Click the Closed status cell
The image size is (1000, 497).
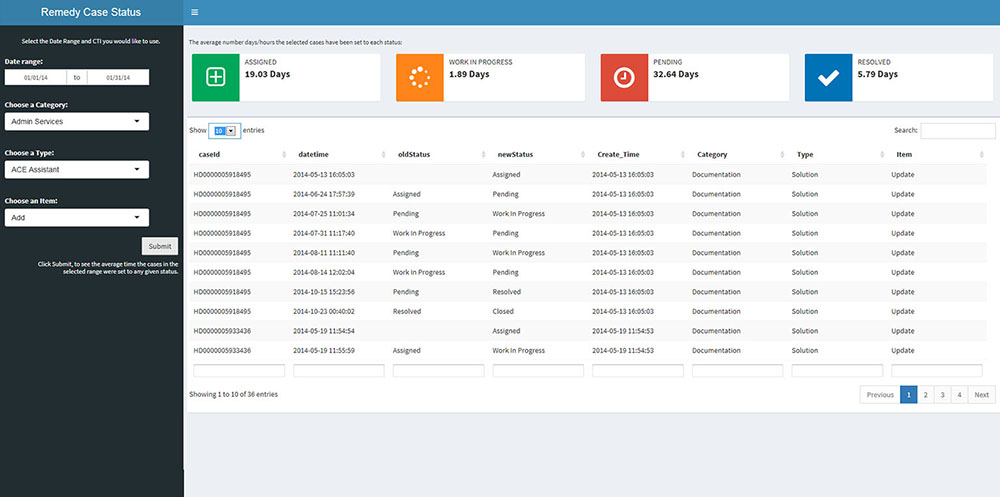coord(503,311)
